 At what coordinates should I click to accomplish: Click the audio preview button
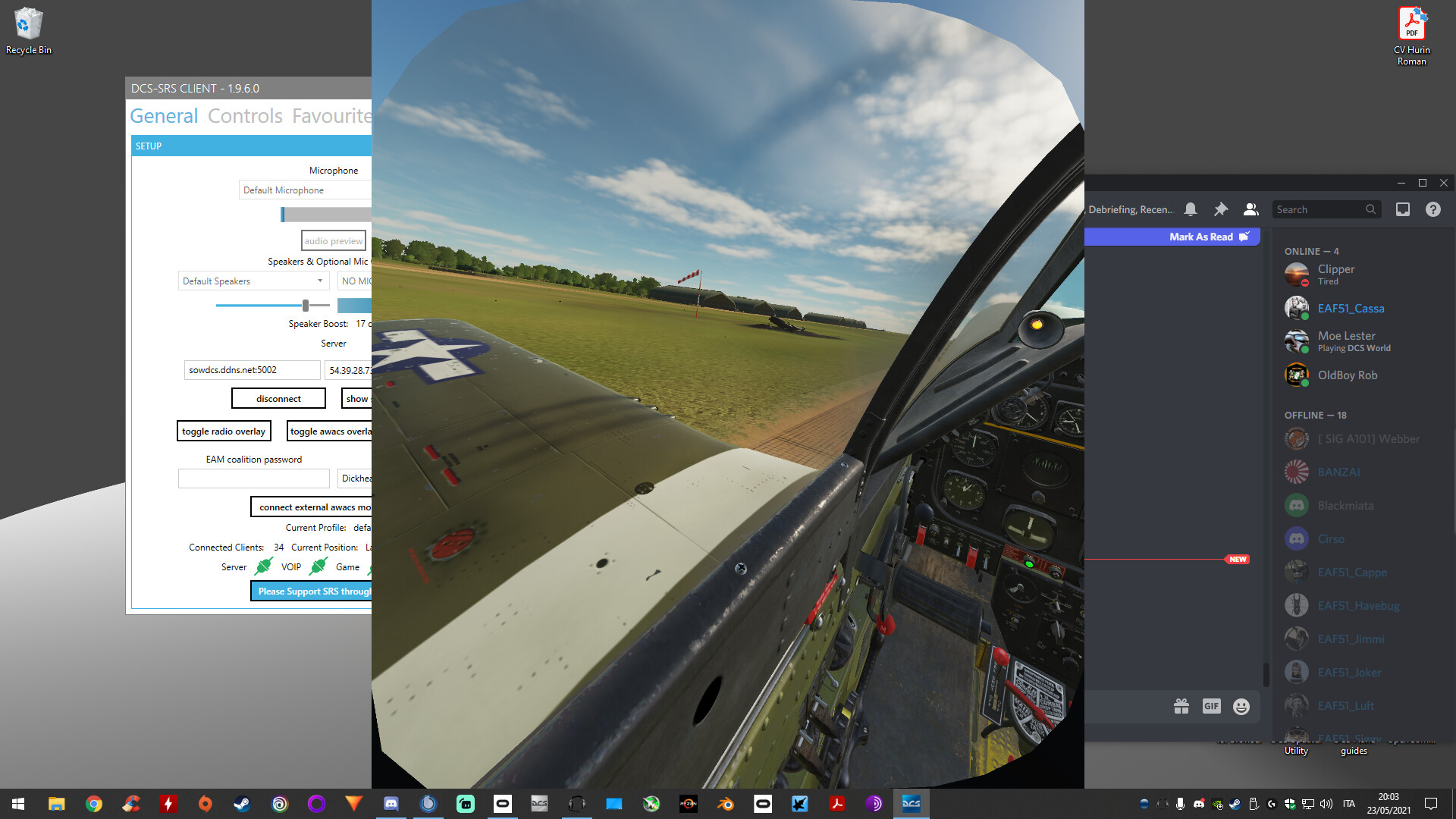click(x=334, y=241)
